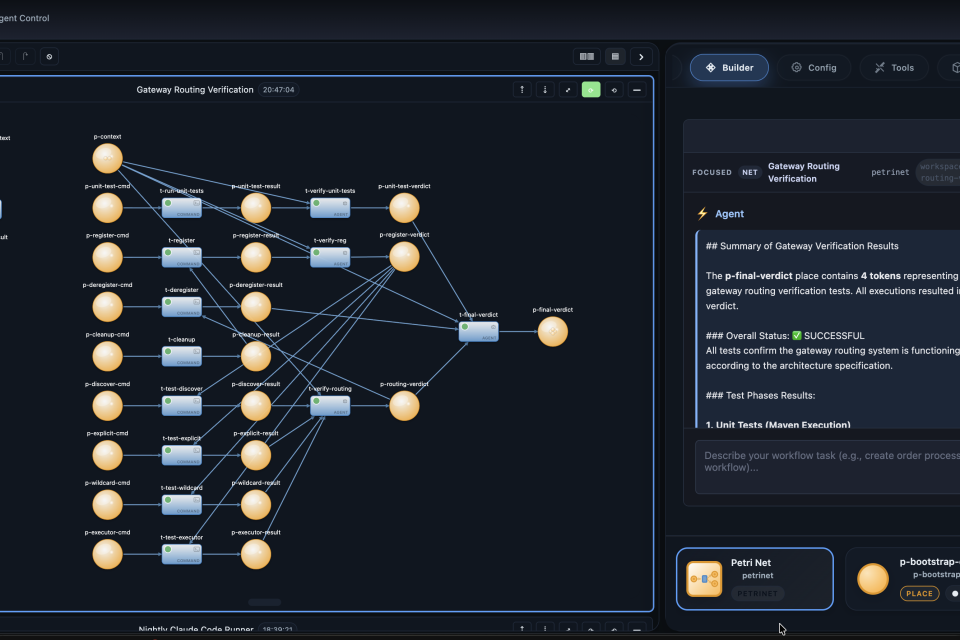Select the t-final-verdict transition node
The height and width of the screenshot is (640, 960).
pos(478,332)
